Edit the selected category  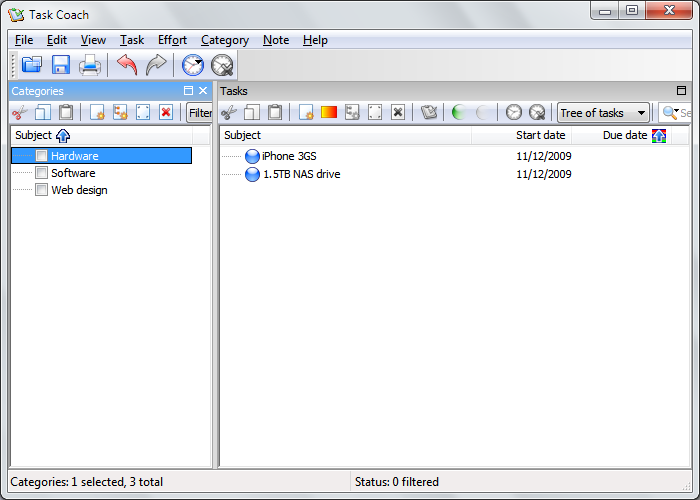click(x=143, y=112)
